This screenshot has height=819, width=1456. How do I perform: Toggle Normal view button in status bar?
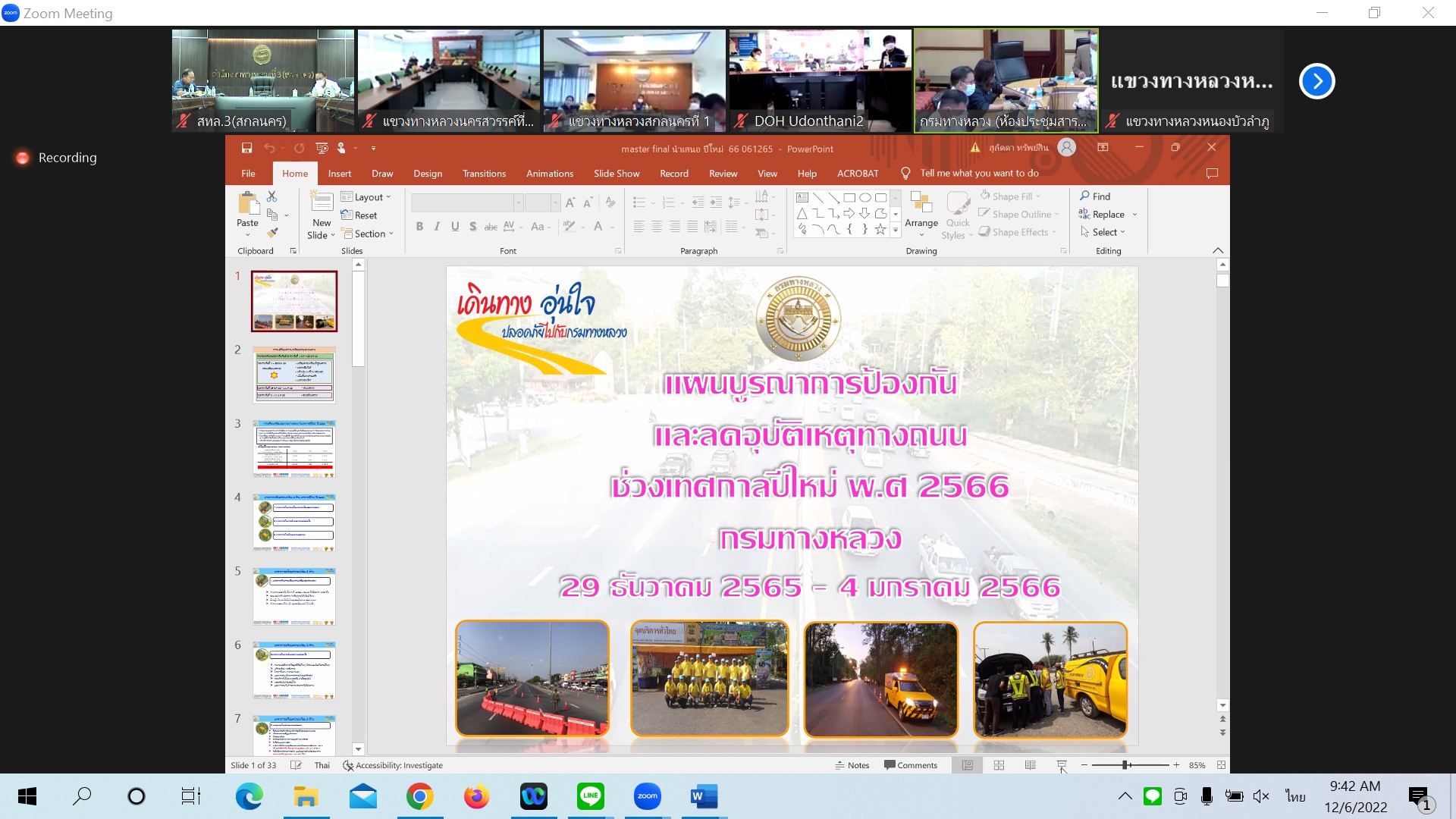(968, 765)
